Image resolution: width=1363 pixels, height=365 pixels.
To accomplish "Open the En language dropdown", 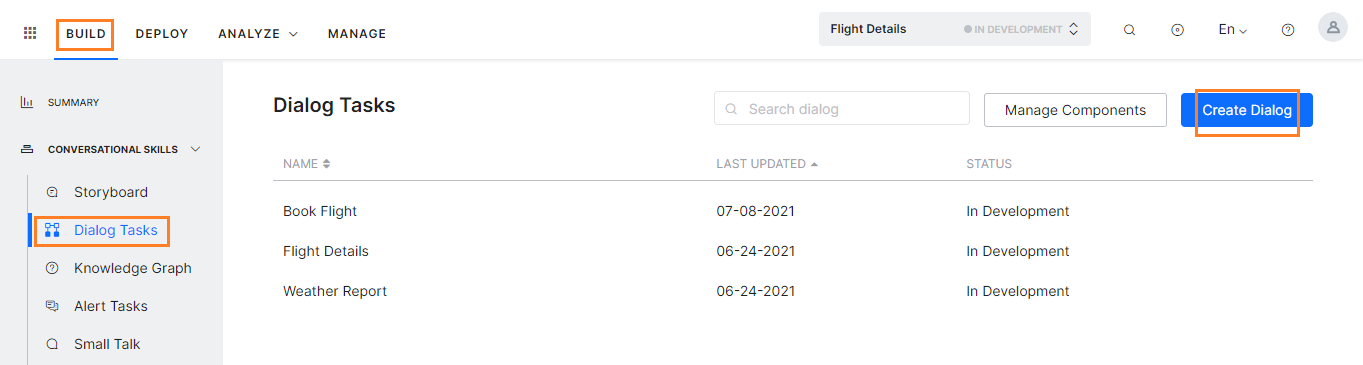I will coord(1232,30).
